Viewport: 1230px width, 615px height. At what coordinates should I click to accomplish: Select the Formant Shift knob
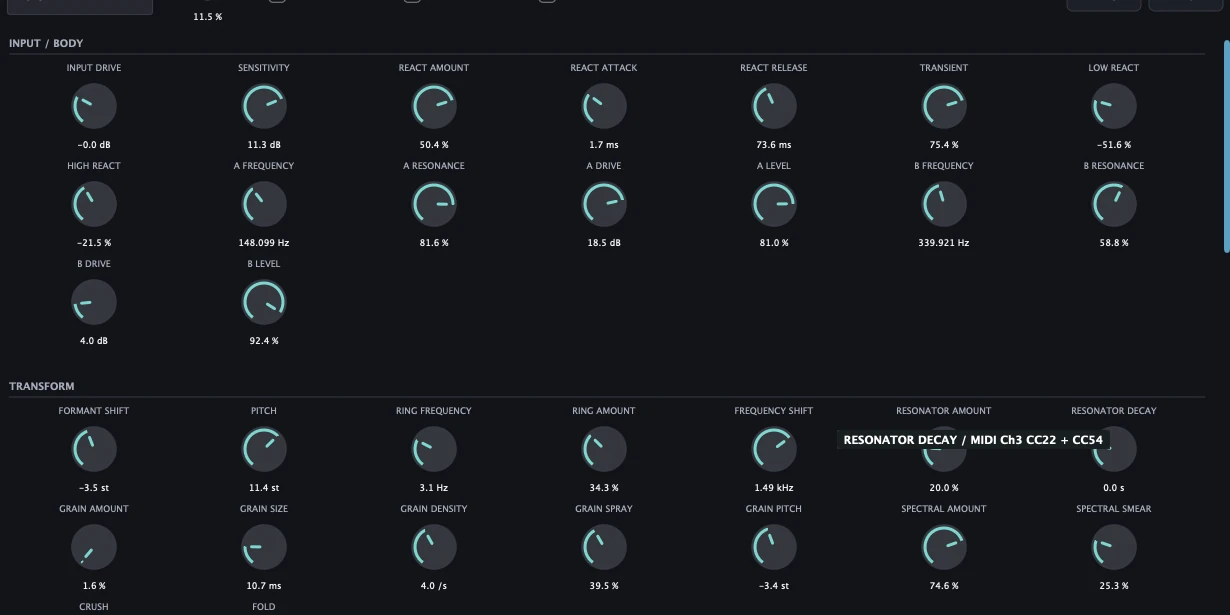coord(94,449)
